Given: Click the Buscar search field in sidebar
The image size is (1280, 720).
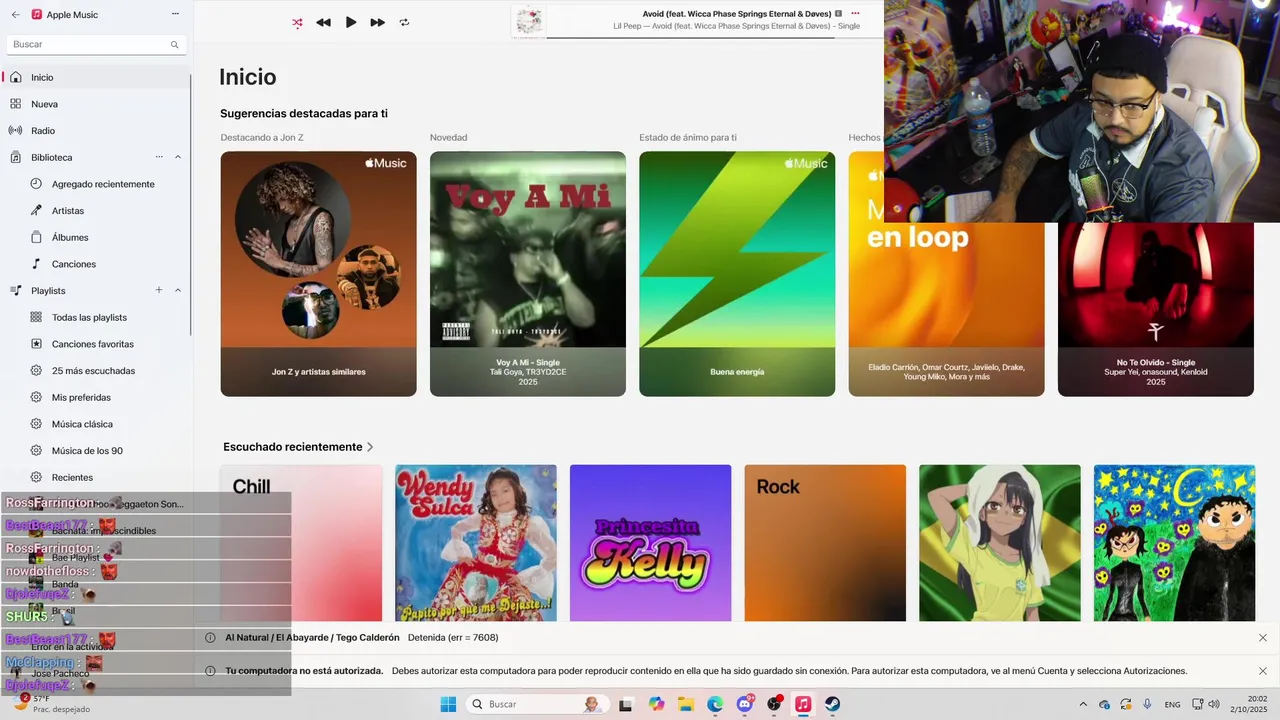Looking at the screenshot, I should (96, 44).
